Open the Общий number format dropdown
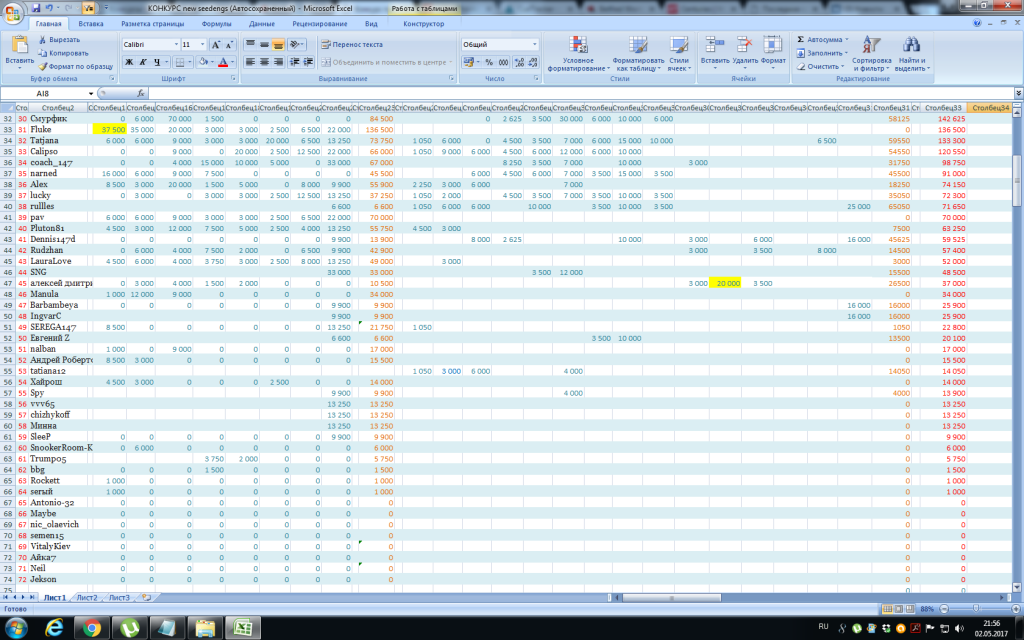The height and width of the screenshot is (640, 1024). [534, 44]
